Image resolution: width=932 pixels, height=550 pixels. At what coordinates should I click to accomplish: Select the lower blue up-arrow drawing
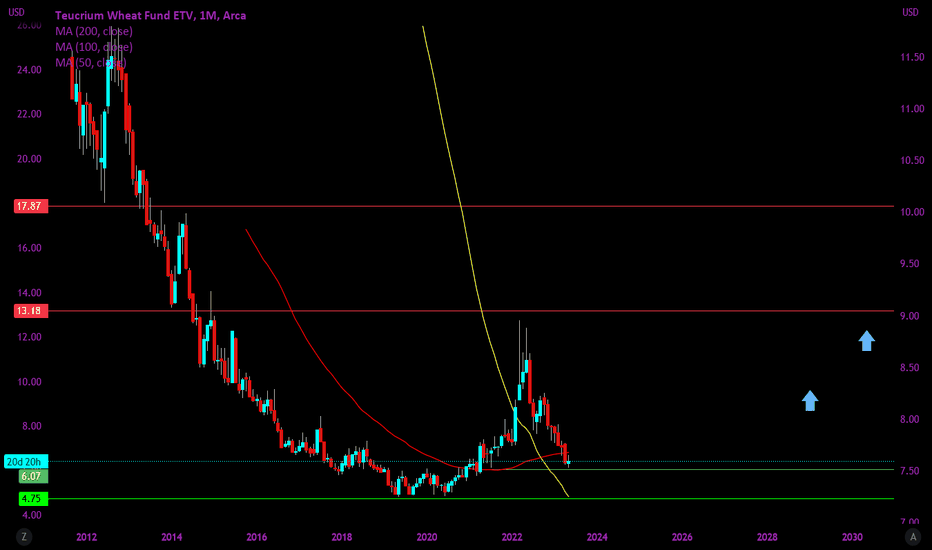click(x=810, y=400)
